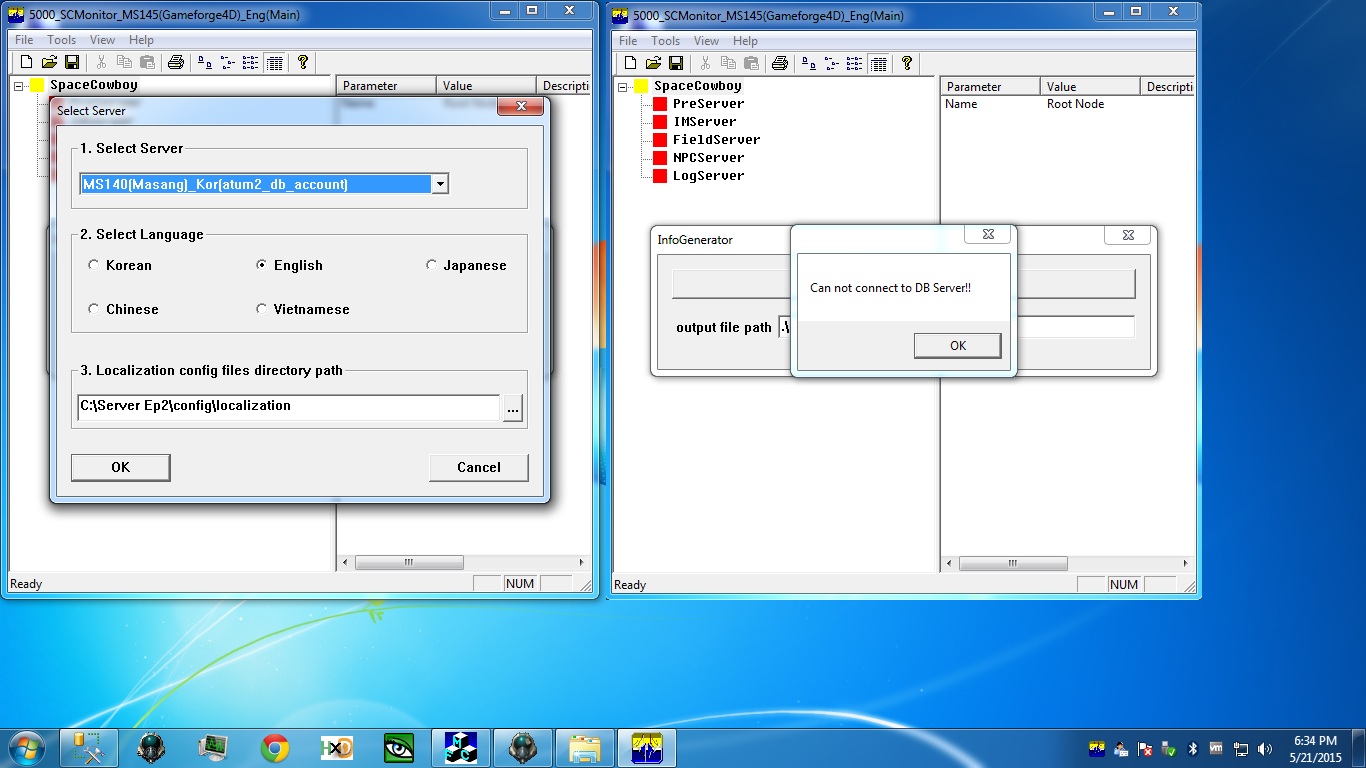Collapse the SpaceCowboy root node in the left window
This screenshot has width=1366, height=768.
(x=19, y=86)
